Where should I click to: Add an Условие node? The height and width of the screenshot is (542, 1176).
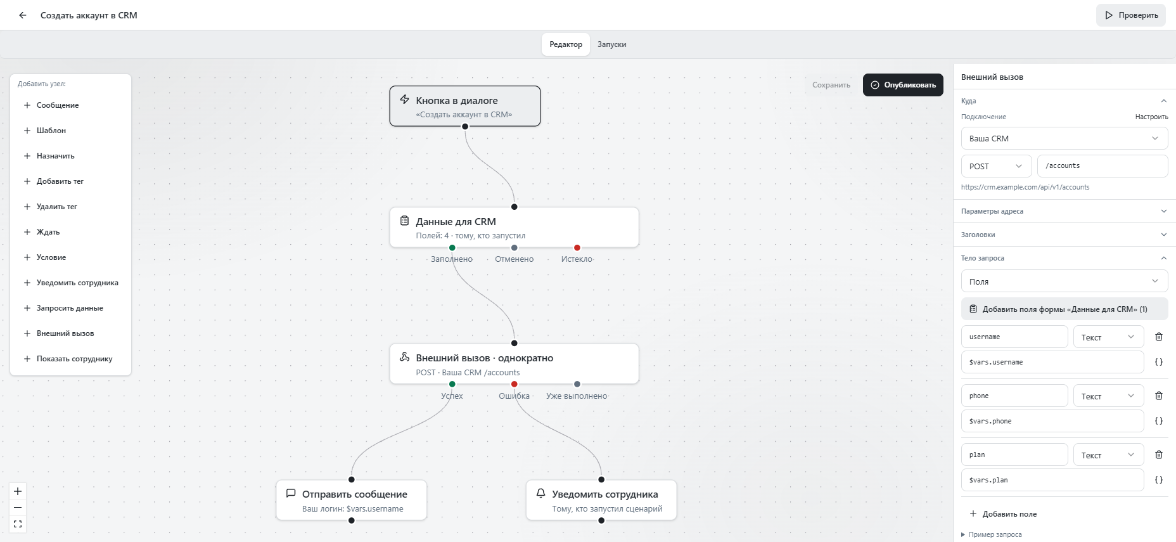pos(70,257)
